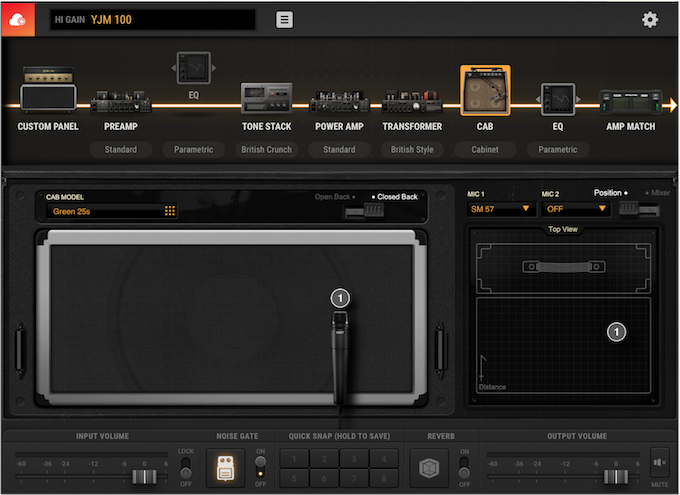680x495 pixels.
Task: Click Quick Snap slot 3
Action: (354, 459)
